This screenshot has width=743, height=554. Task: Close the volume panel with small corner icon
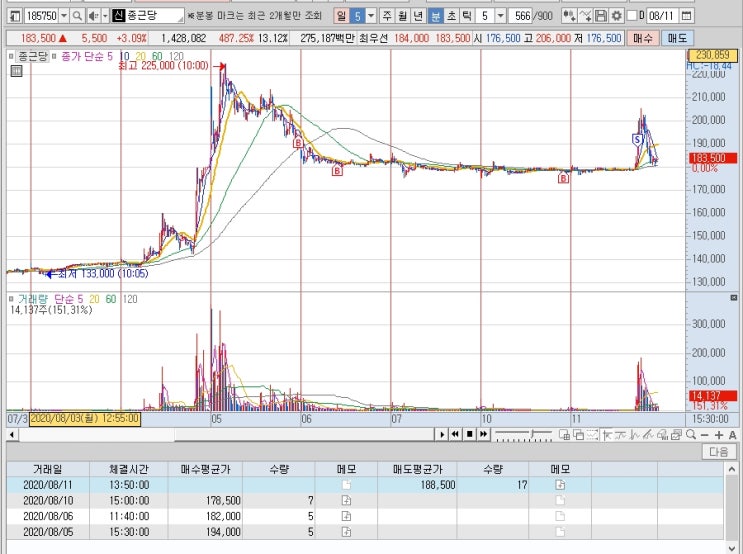[x=734, y=298]
